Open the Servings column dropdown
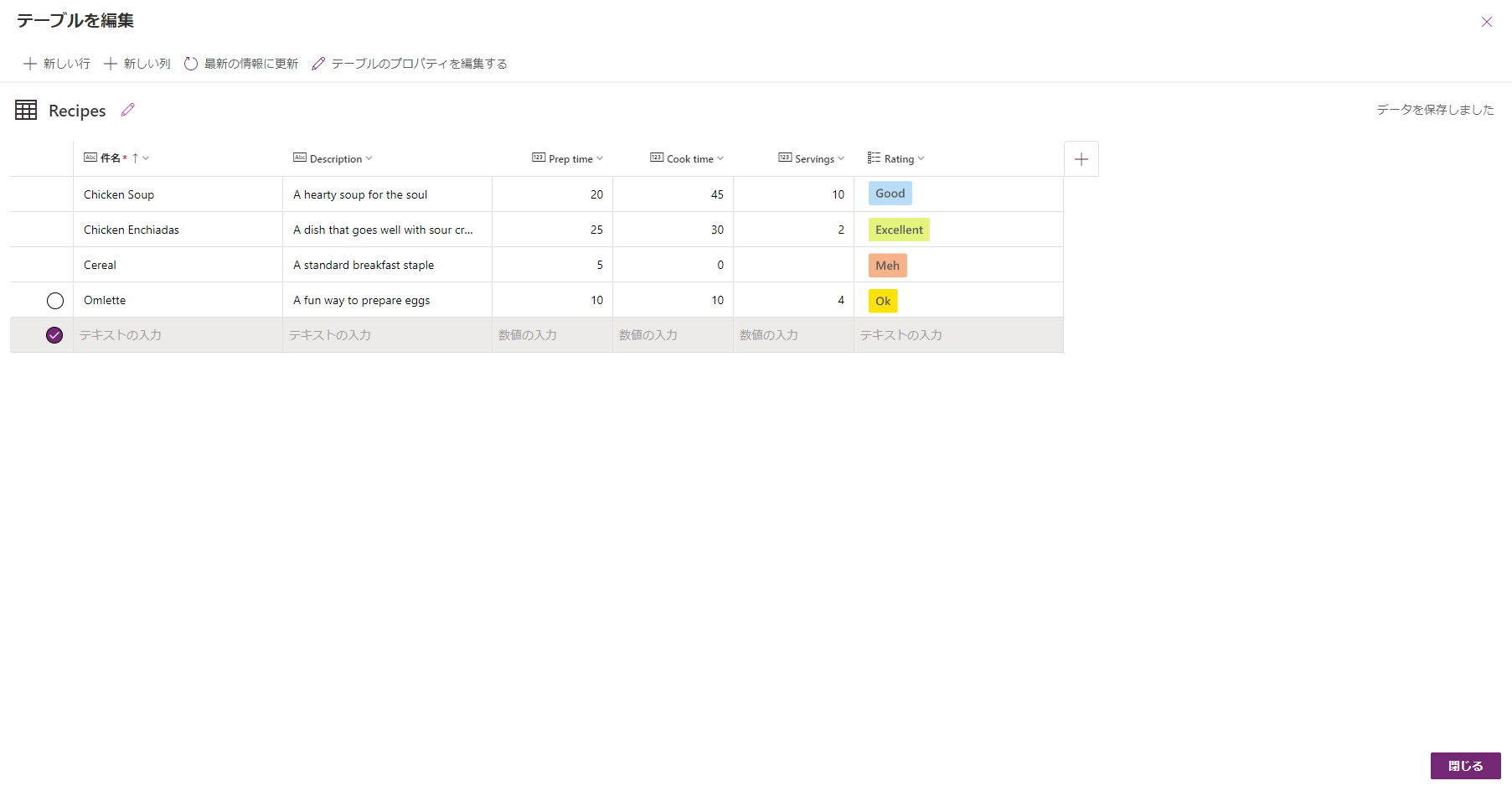Screen dimensions: 1512x791 [x=841, y=158]
